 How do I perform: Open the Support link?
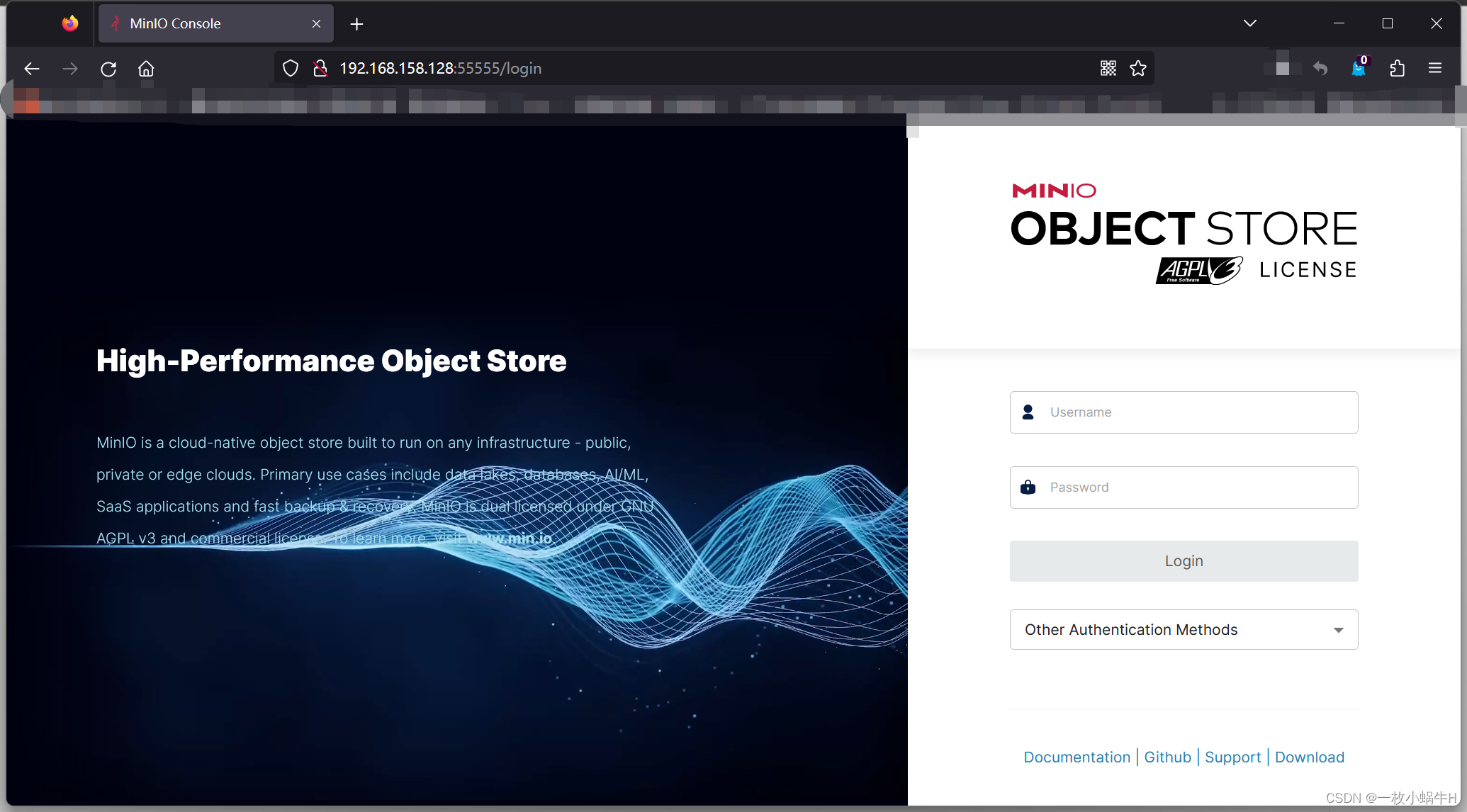click(1232, 757)
